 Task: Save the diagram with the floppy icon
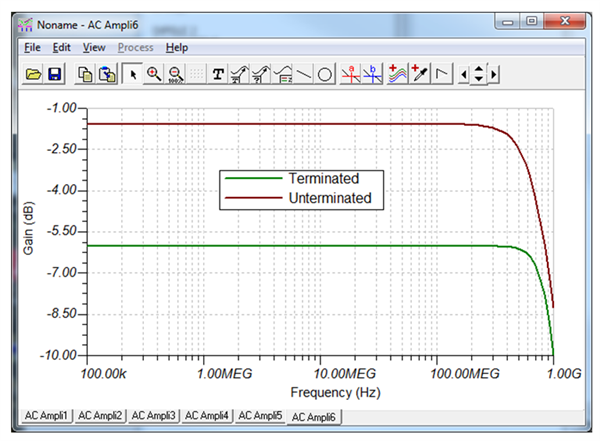(54, 74)
